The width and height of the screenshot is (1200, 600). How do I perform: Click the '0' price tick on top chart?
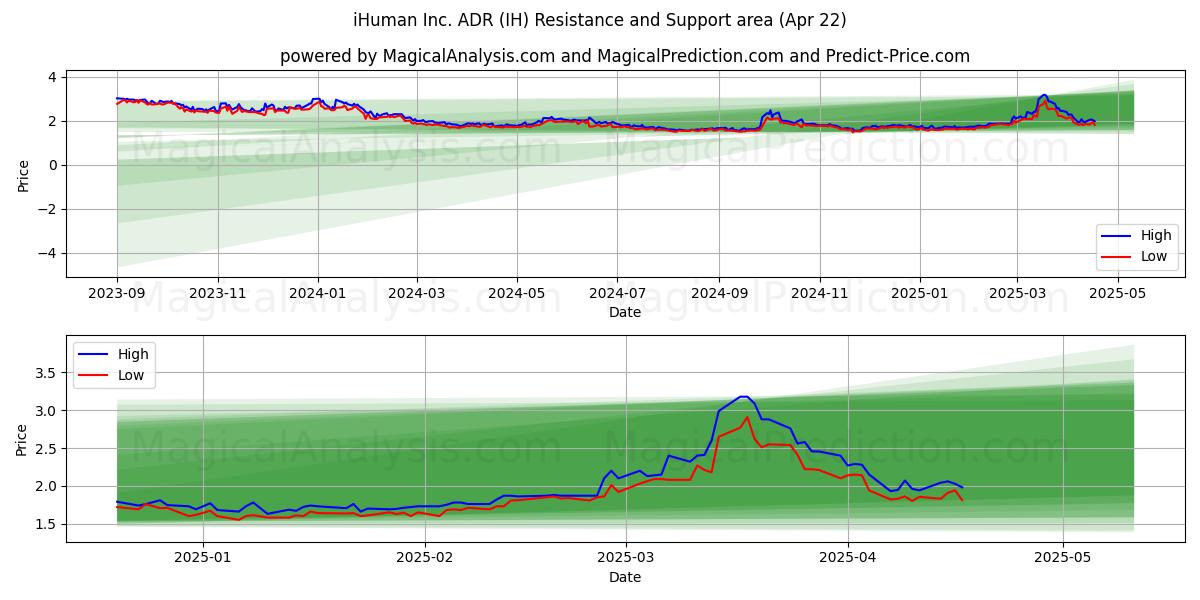coord(53,165)
